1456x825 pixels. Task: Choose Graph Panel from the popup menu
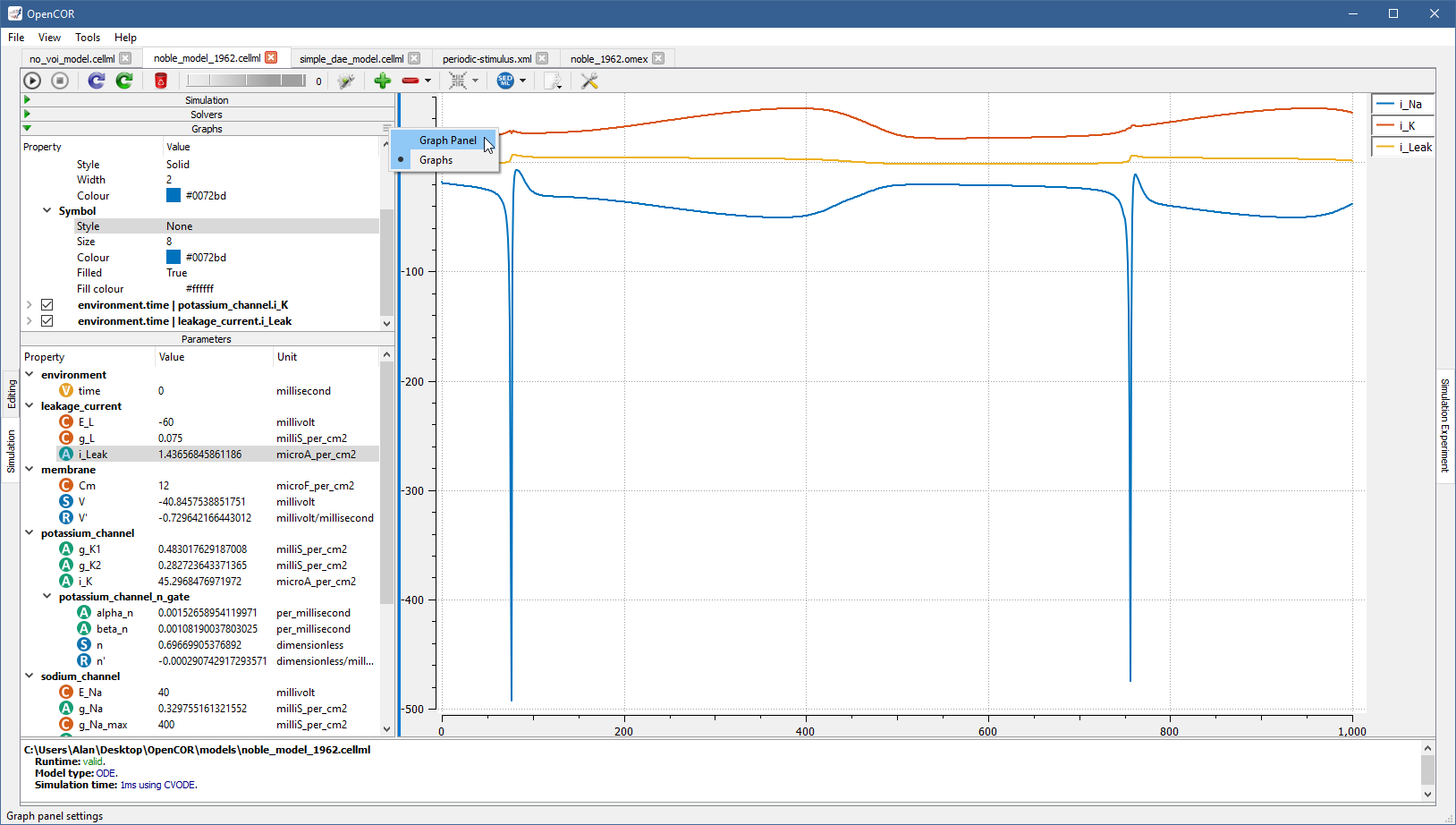[447, 140]
